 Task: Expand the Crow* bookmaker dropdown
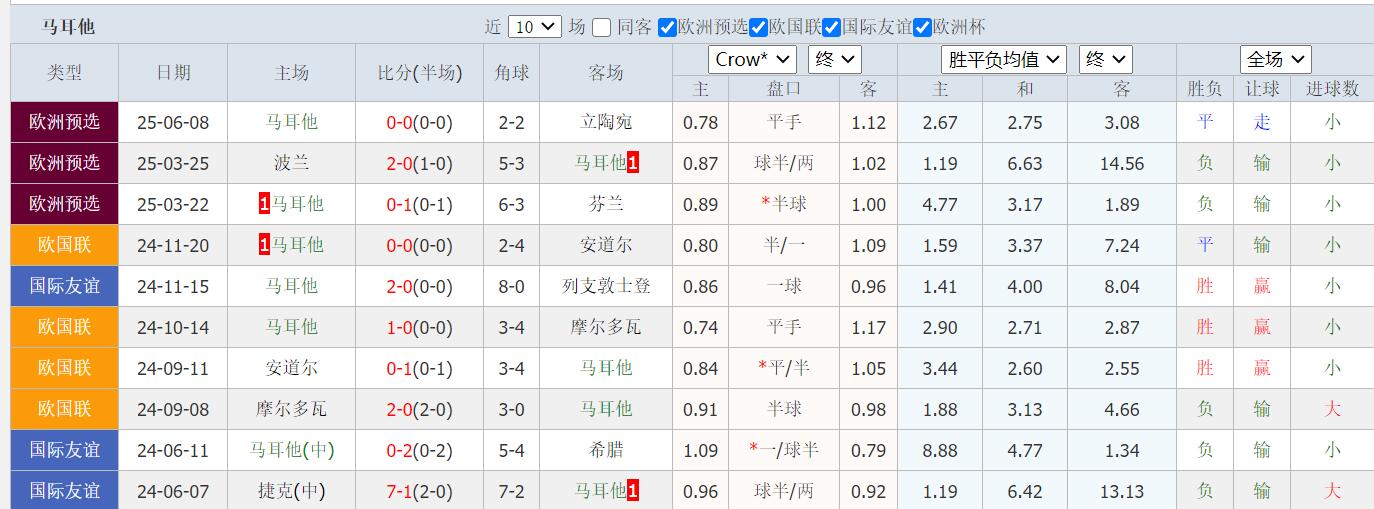coord(752,60)
